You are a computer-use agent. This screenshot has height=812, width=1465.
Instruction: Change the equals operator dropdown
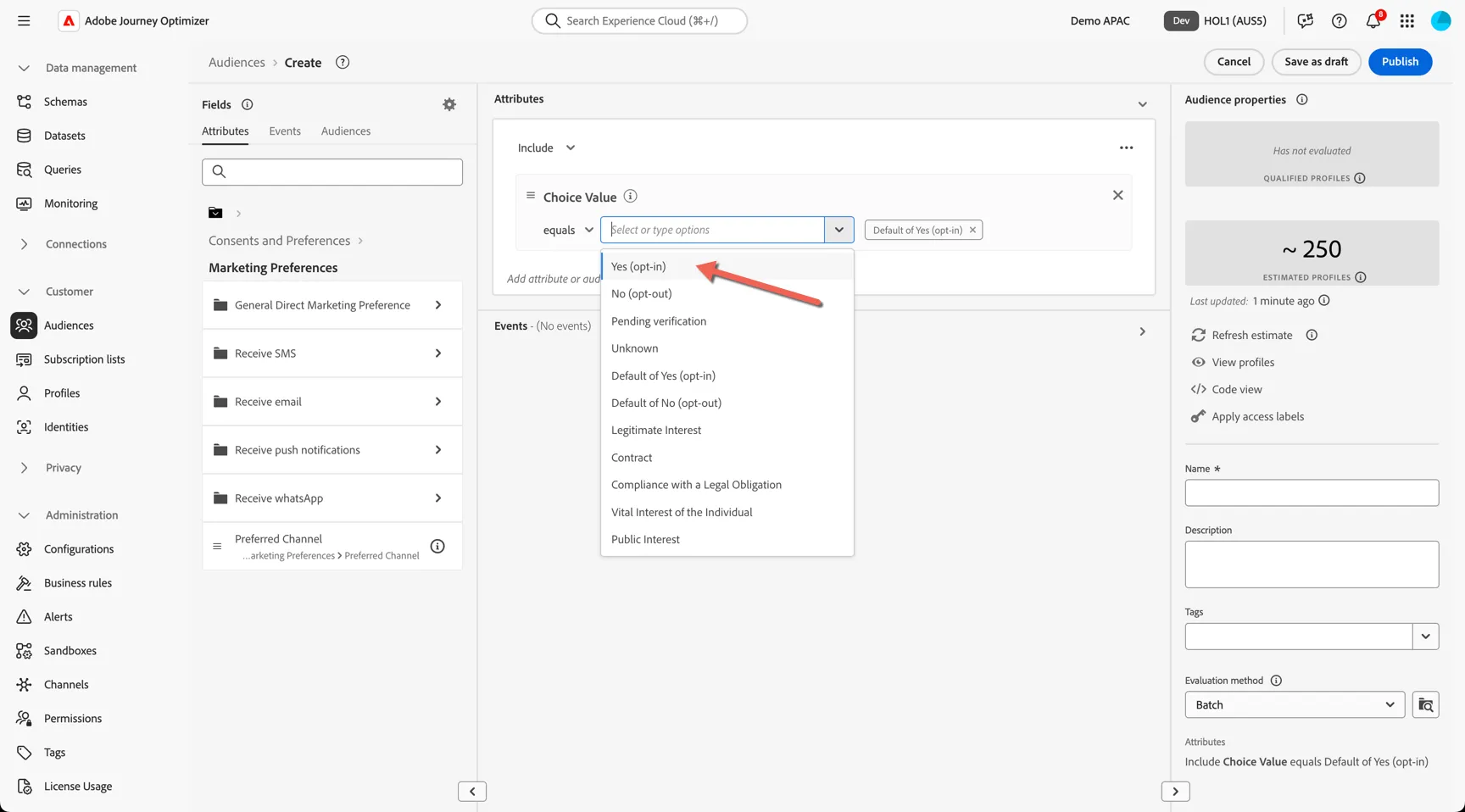tap(568, 230)
